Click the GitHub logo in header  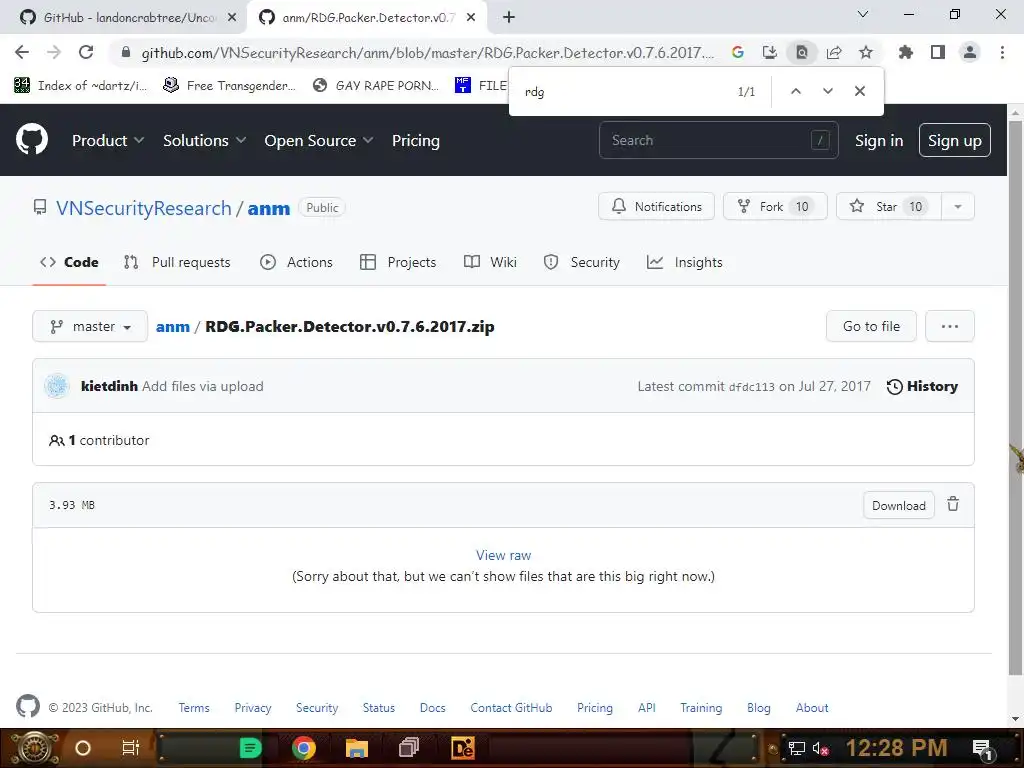(31, 139)
